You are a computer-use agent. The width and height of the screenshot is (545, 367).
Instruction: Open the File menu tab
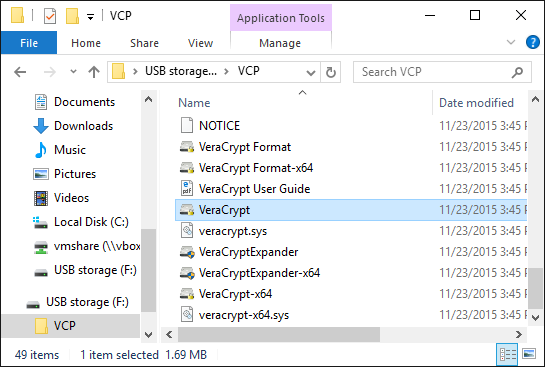[x=29, y=43]
